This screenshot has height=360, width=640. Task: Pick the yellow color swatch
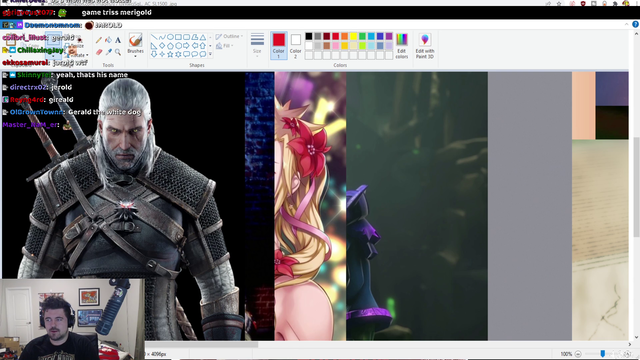tap(353, 37)
